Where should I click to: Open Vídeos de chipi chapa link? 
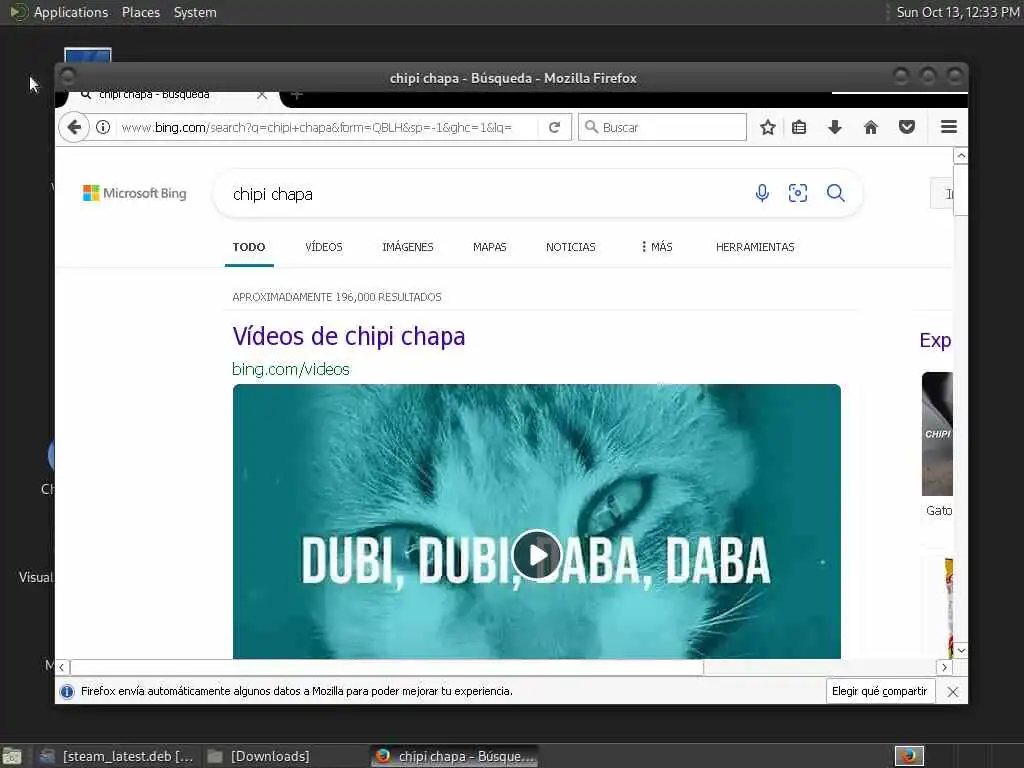click(349, 336)
